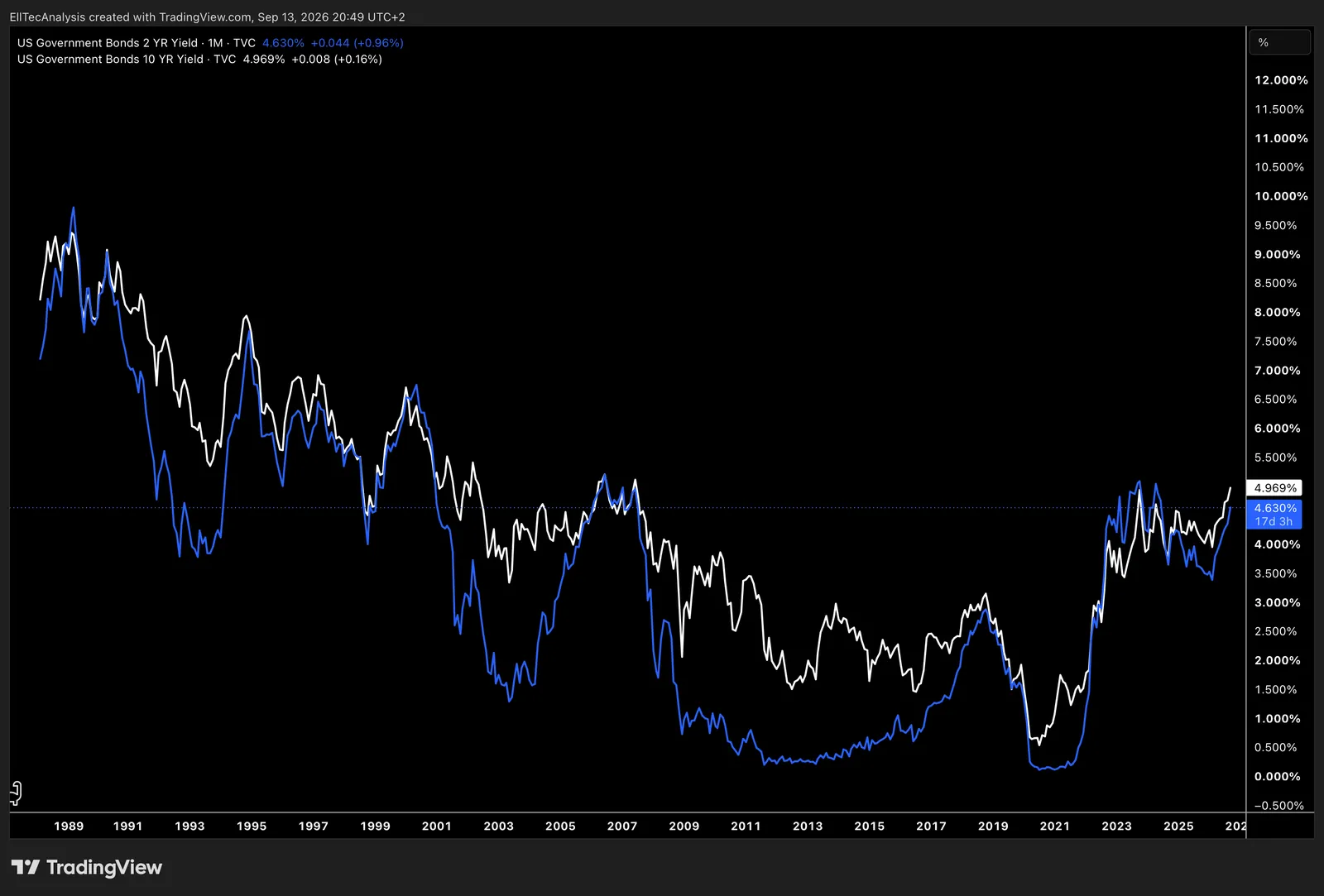Click the 6.000% price scale label

coord(1278,428)
